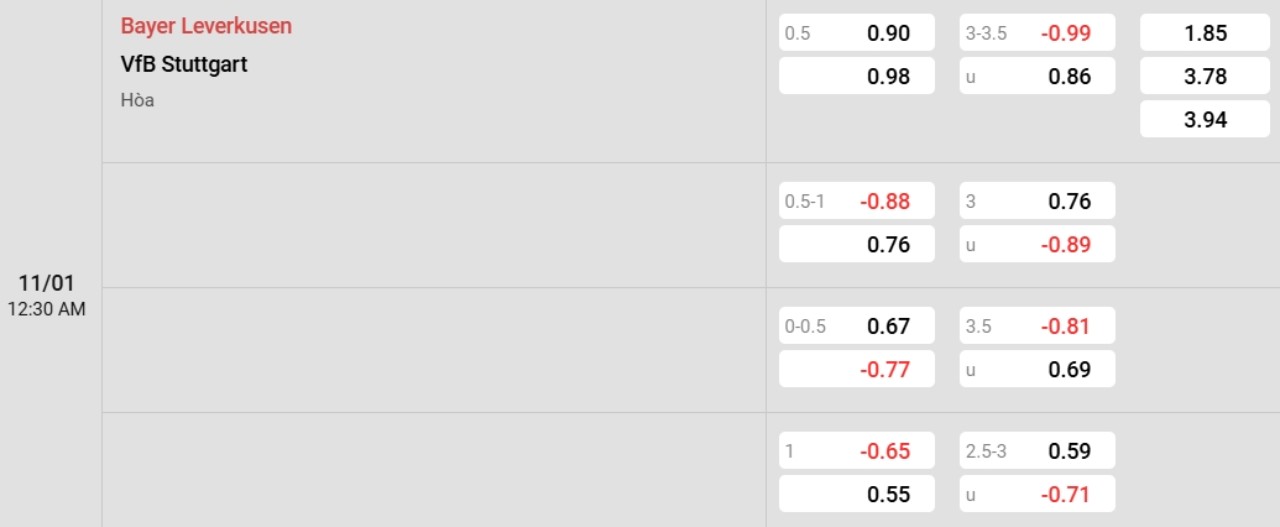Click the 11/01 12:30 AM match time
This screenshot has height=527, width=1280.
click(x=46, y=294)
